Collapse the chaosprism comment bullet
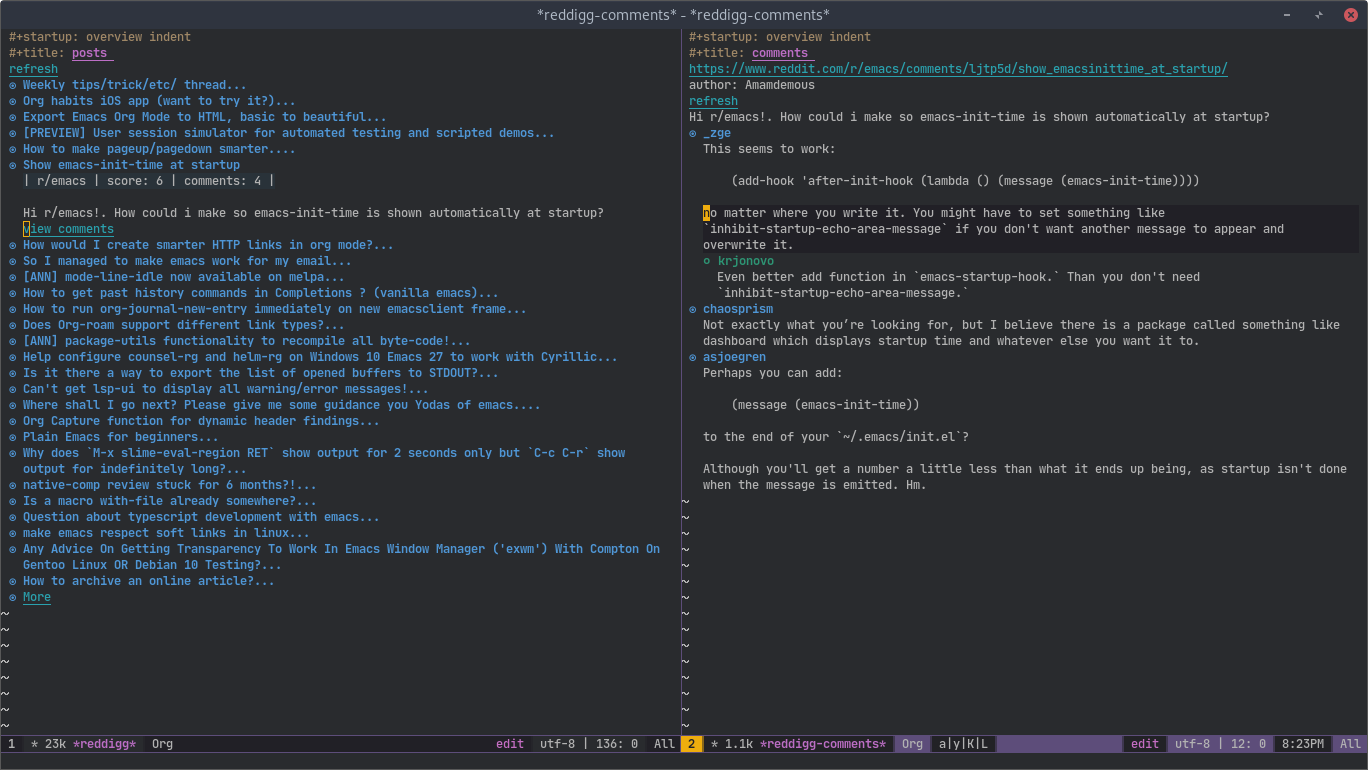Image resolution: width=1368 pixels, height=770 pixels. (693, 309)
